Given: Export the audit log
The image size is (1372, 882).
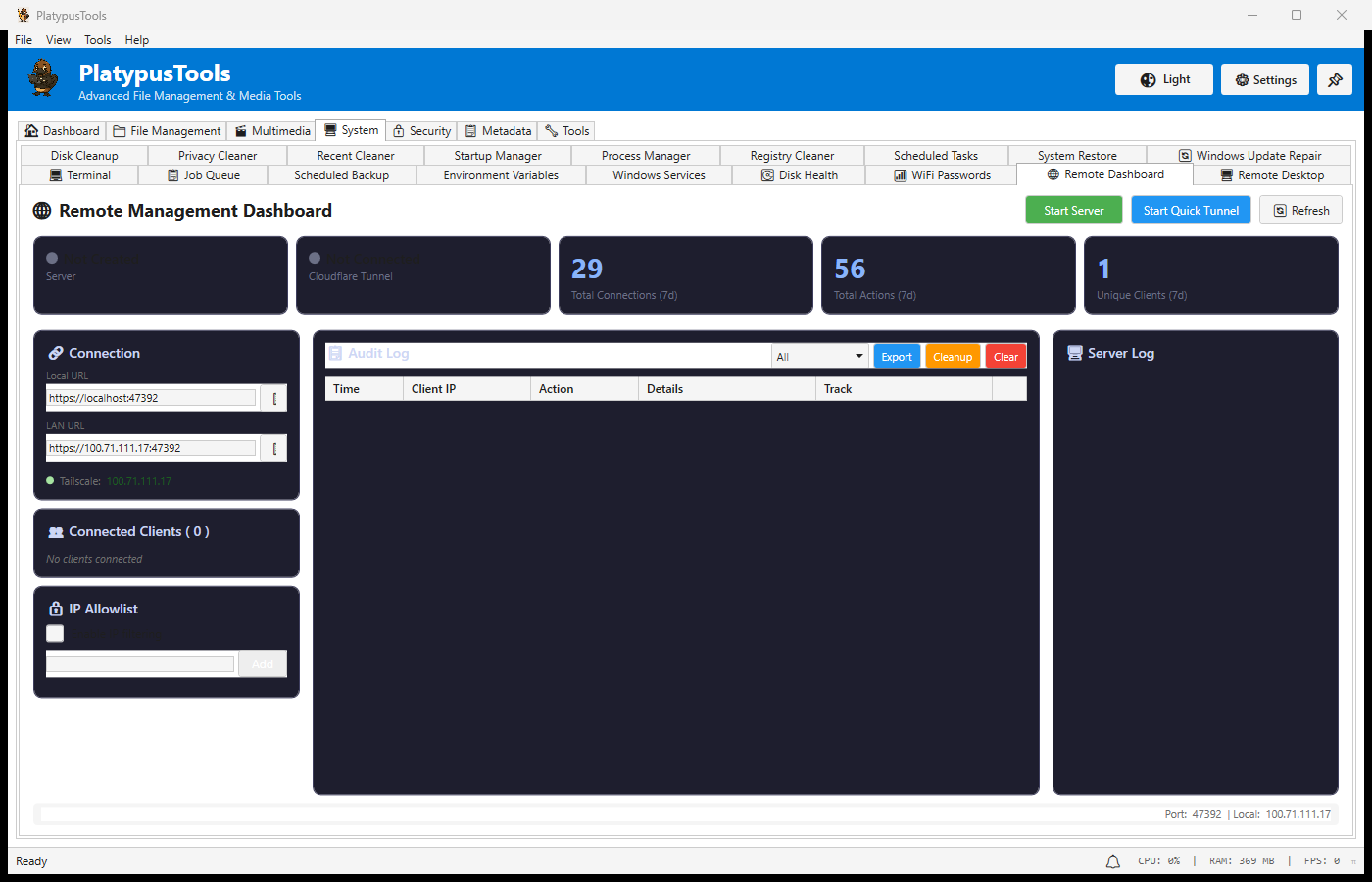Looking at the screenshot, I should (x=897, y=356).
